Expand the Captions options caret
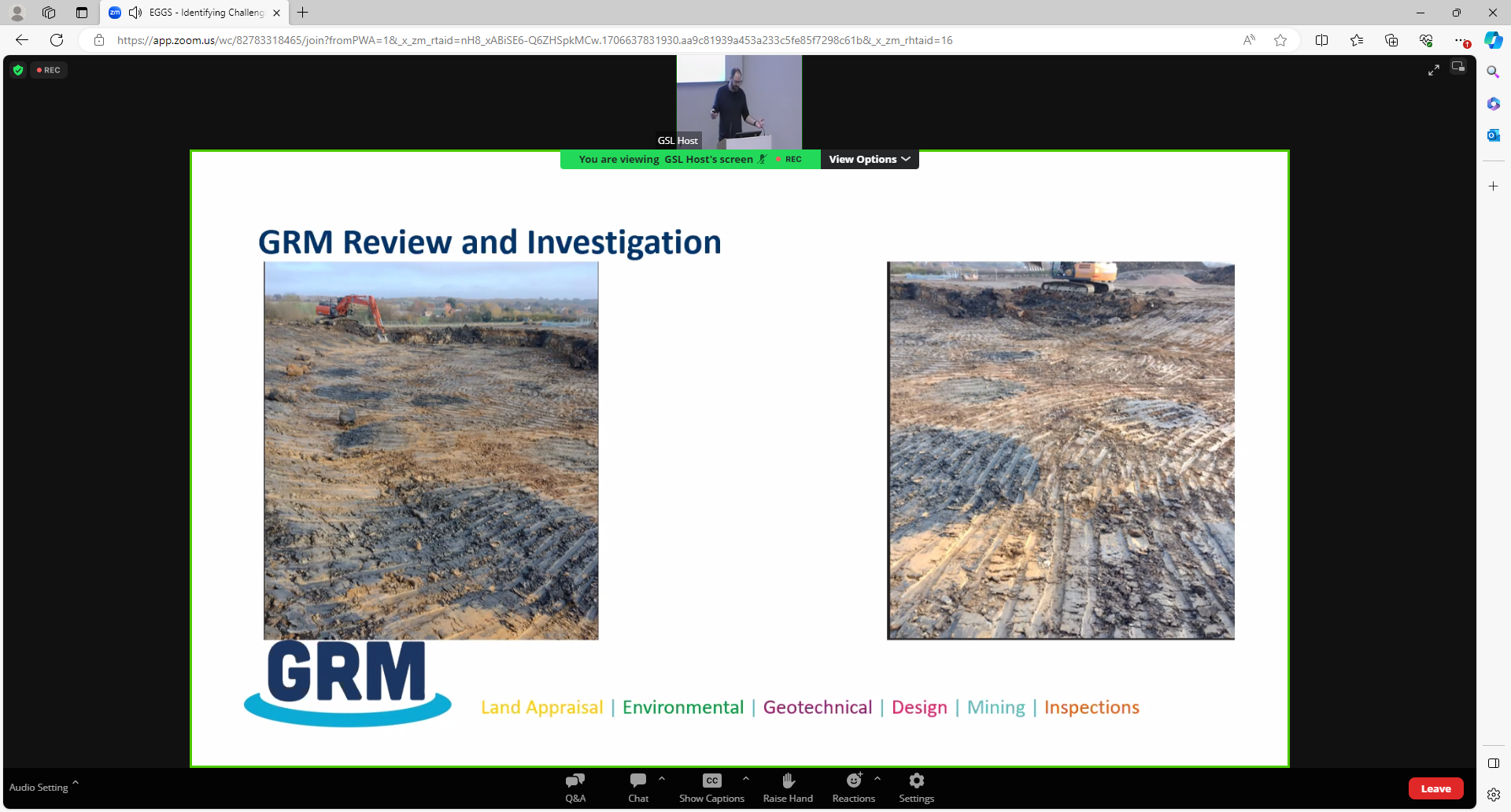 click(746, 778)
